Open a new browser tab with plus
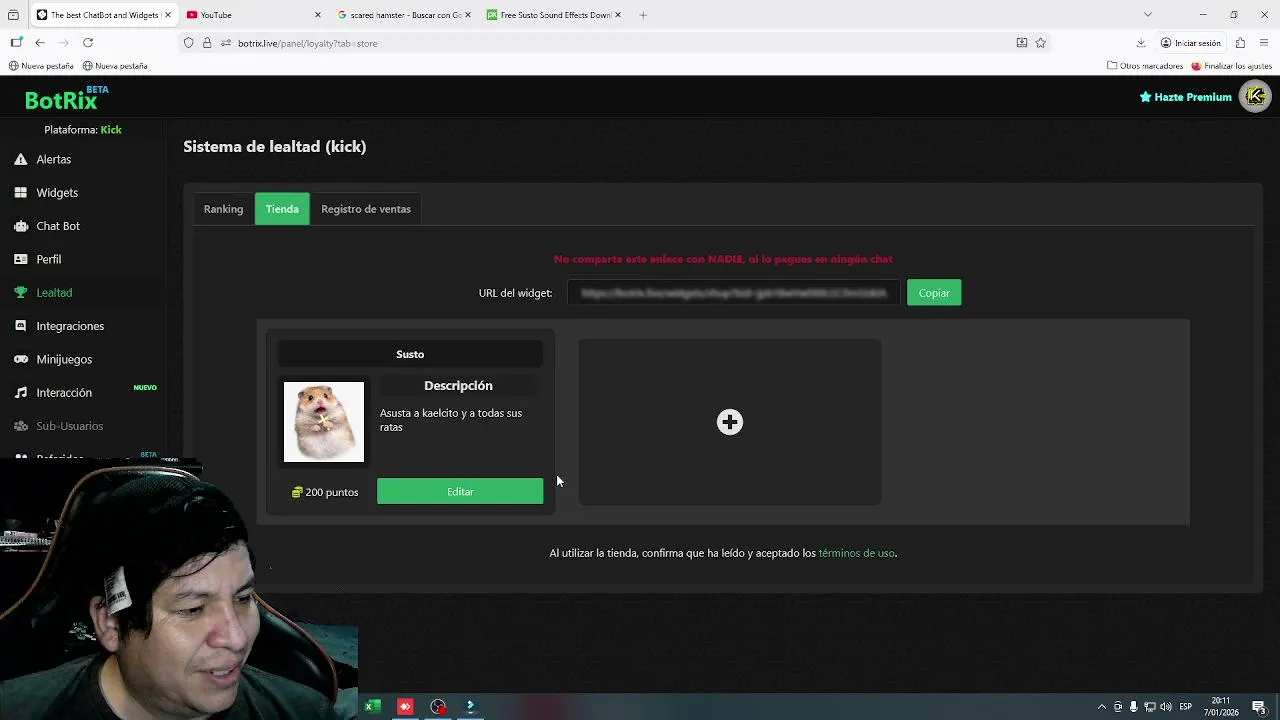This screenshot has width=1280, height=720. (643, 15)
